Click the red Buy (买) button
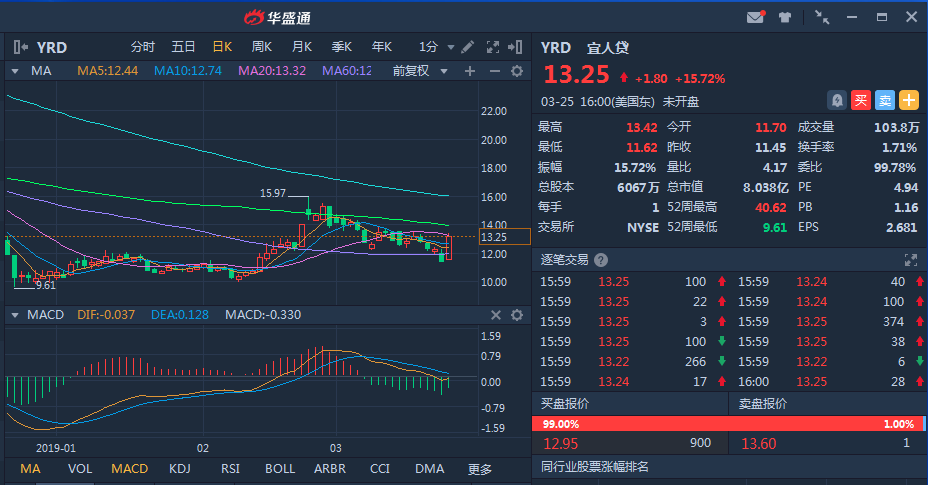 860,100
